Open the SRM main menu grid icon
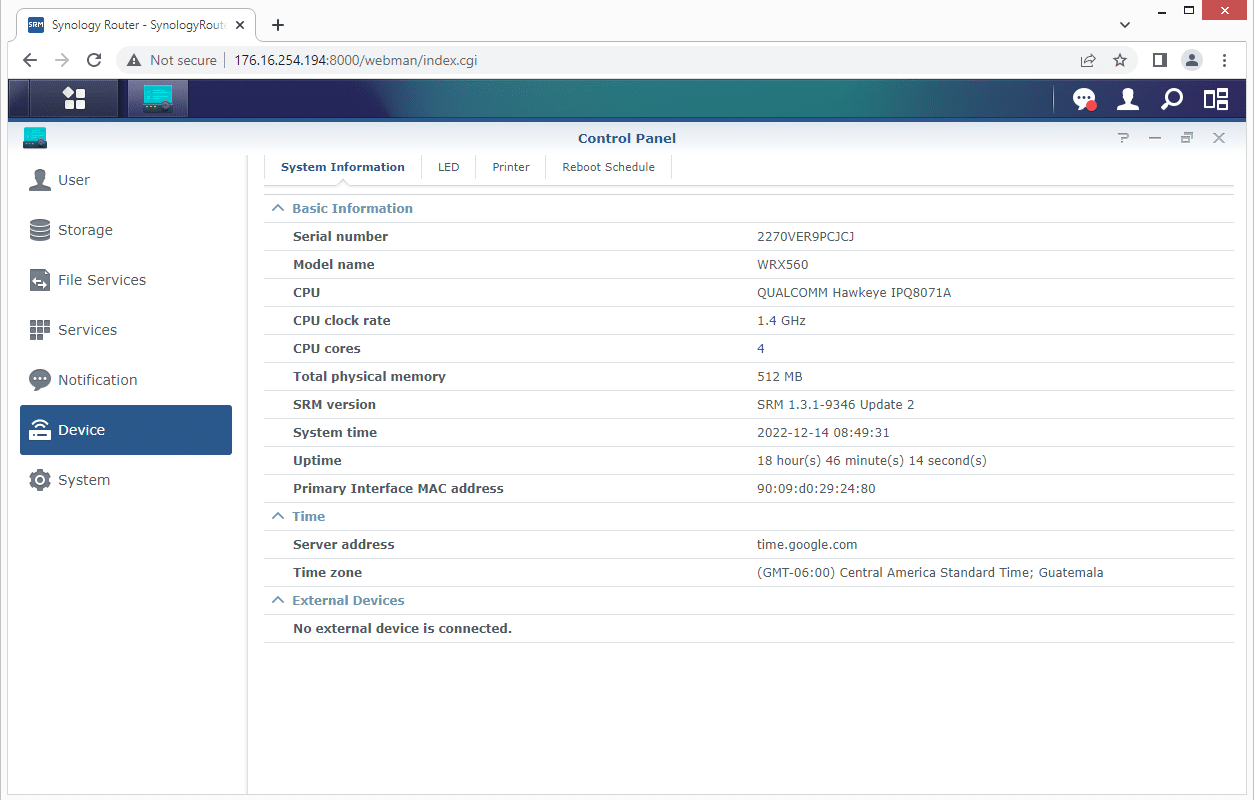This screenshot has height=800, width=1254. point(74,98)
